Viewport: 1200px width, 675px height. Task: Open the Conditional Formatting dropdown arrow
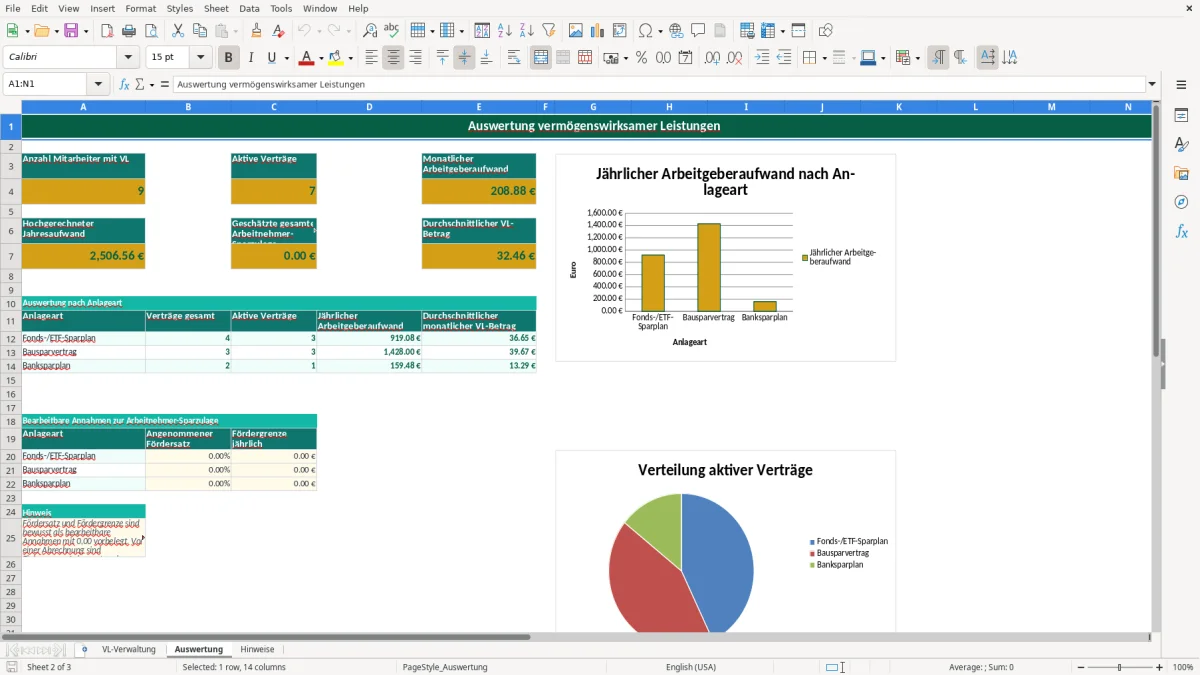pyautogui.click(x=917, y=58)
